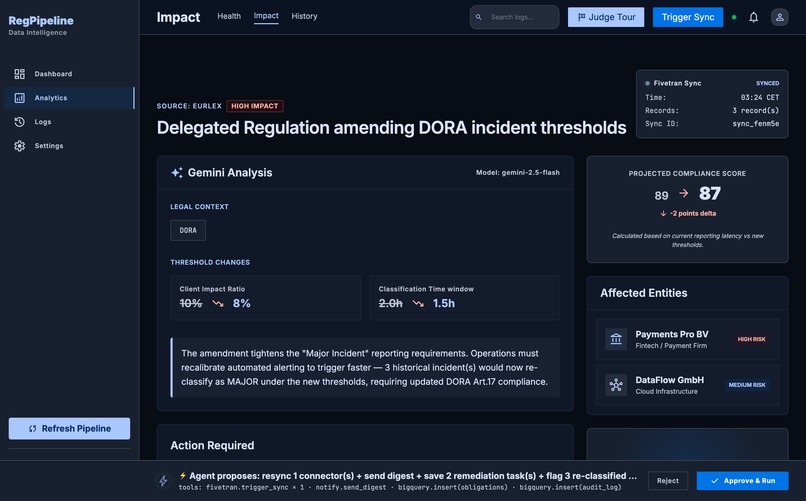Image resolution: width=806 pixels, height=501 pixels.
Task: Click the Dashboard grid icon in sidebar
Action: [x=20, y=74]
